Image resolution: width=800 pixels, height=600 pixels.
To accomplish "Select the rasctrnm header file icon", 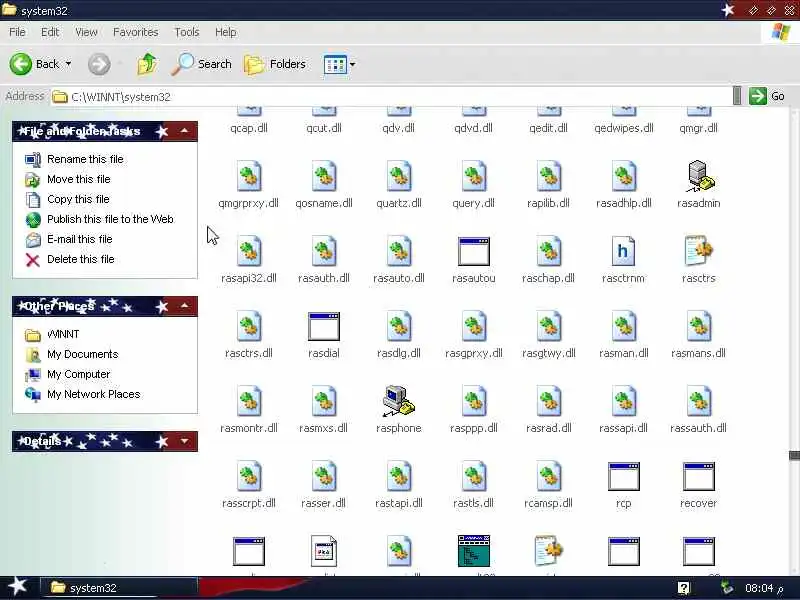I will point(623,251).
